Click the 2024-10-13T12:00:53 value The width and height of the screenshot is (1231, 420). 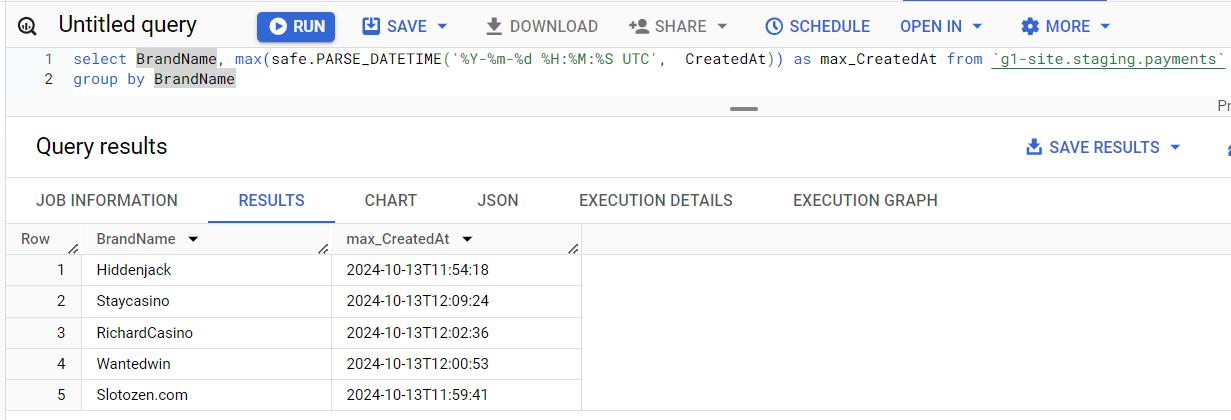417,364
